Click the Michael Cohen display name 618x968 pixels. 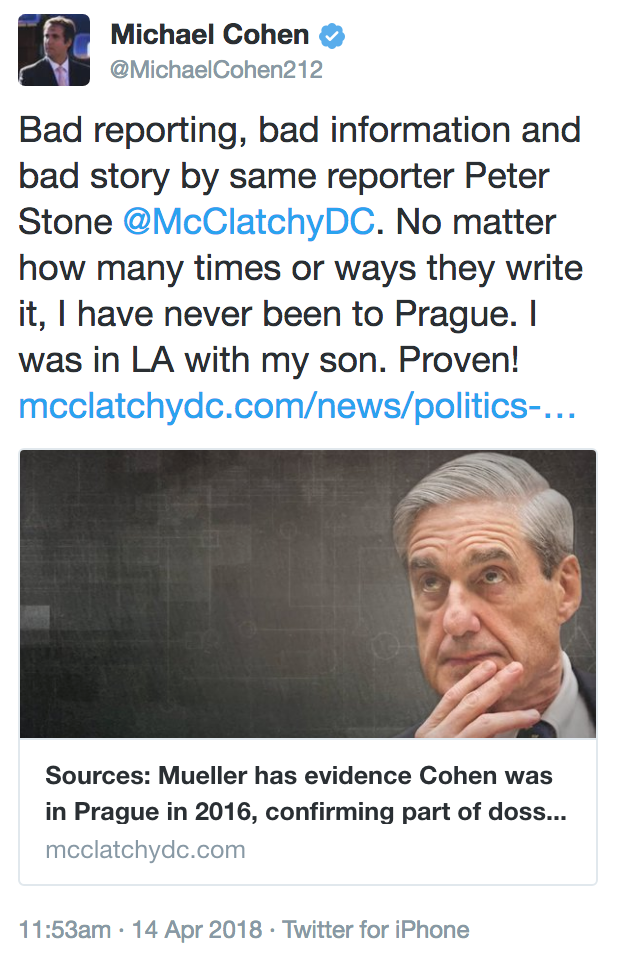tap(209, 36)
